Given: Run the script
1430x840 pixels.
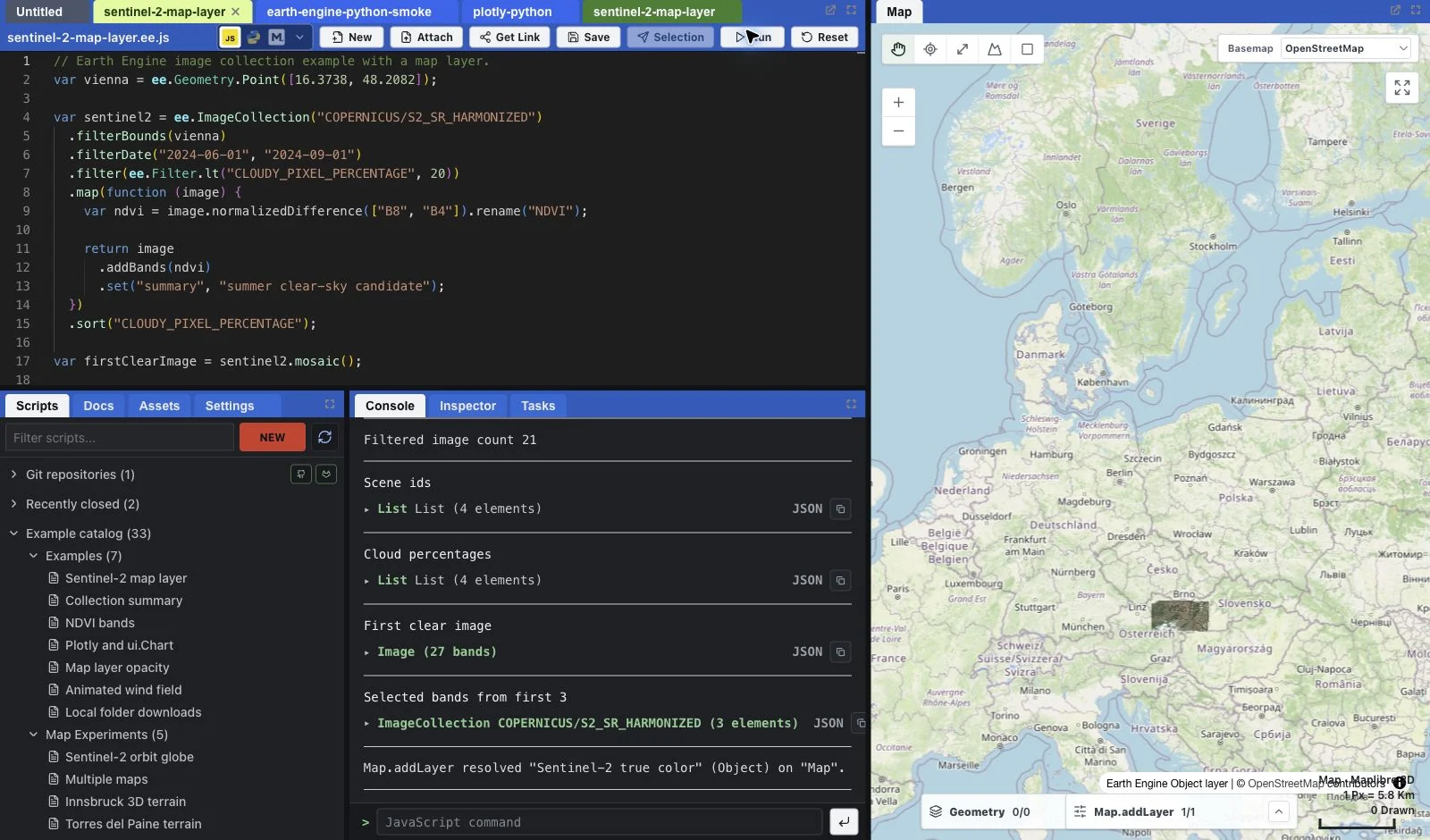Looking at the screenshot, I should pyautogui.click(x=753, y=38).
